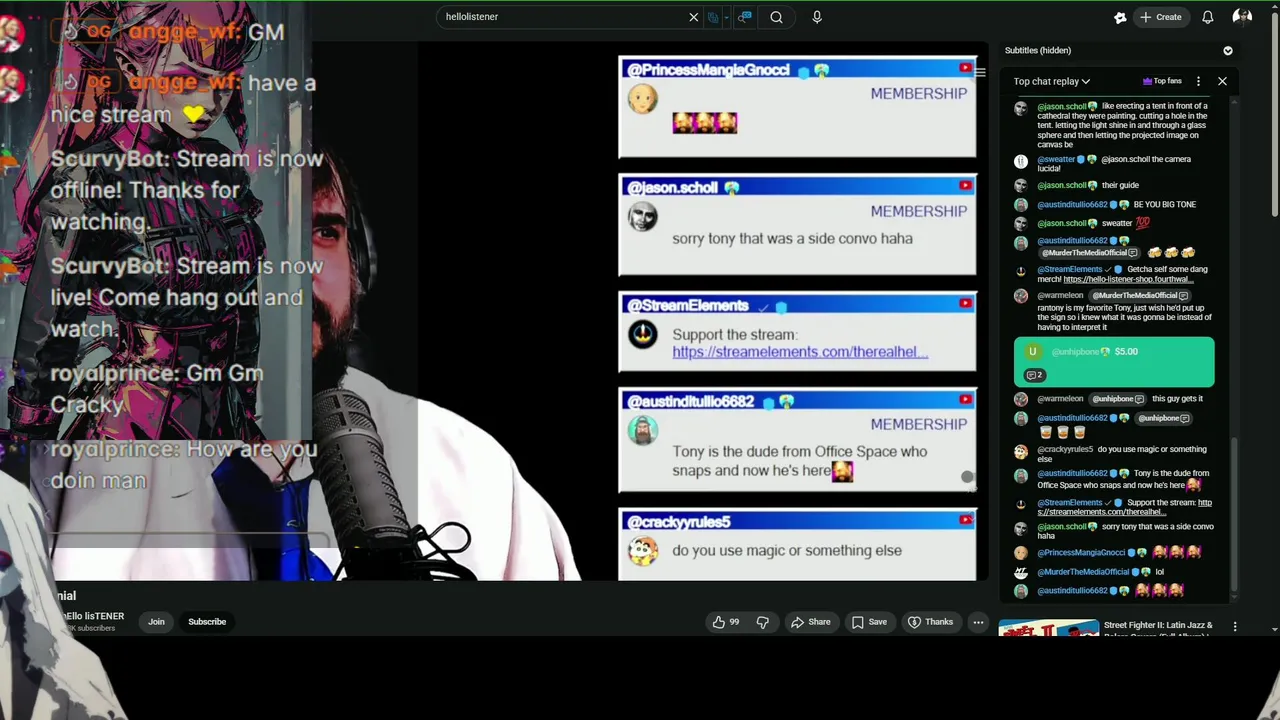Click @PrincessMangiaGnocci username in chat replay

[1081, 552]
